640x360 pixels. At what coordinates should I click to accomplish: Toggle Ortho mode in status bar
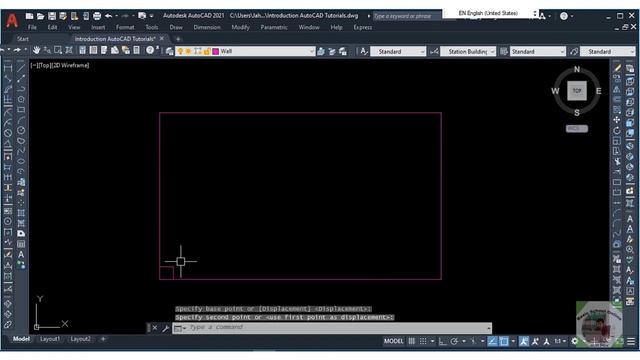tap(442, 341)
